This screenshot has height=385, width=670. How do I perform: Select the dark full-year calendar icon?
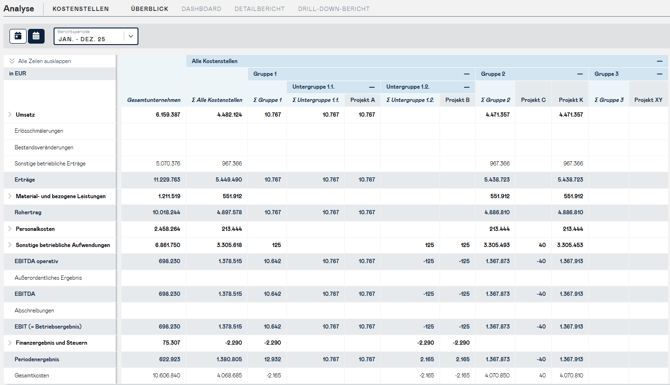click(x=36, y=36)
